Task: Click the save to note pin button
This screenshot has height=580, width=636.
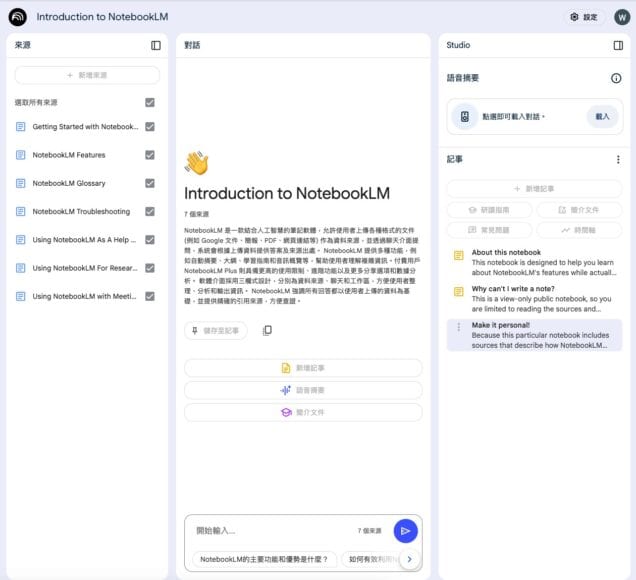Action: coord(216,331)
